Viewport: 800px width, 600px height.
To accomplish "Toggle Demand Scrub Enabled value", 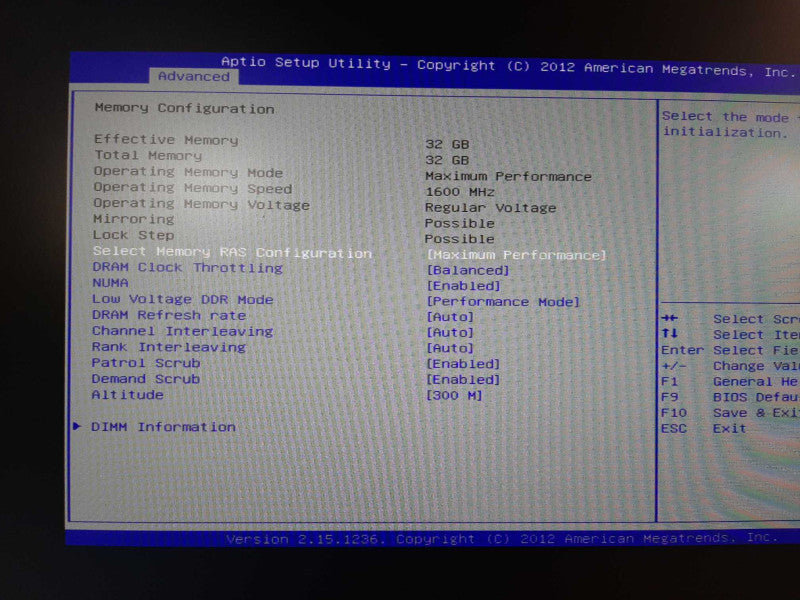I will 463,380.
